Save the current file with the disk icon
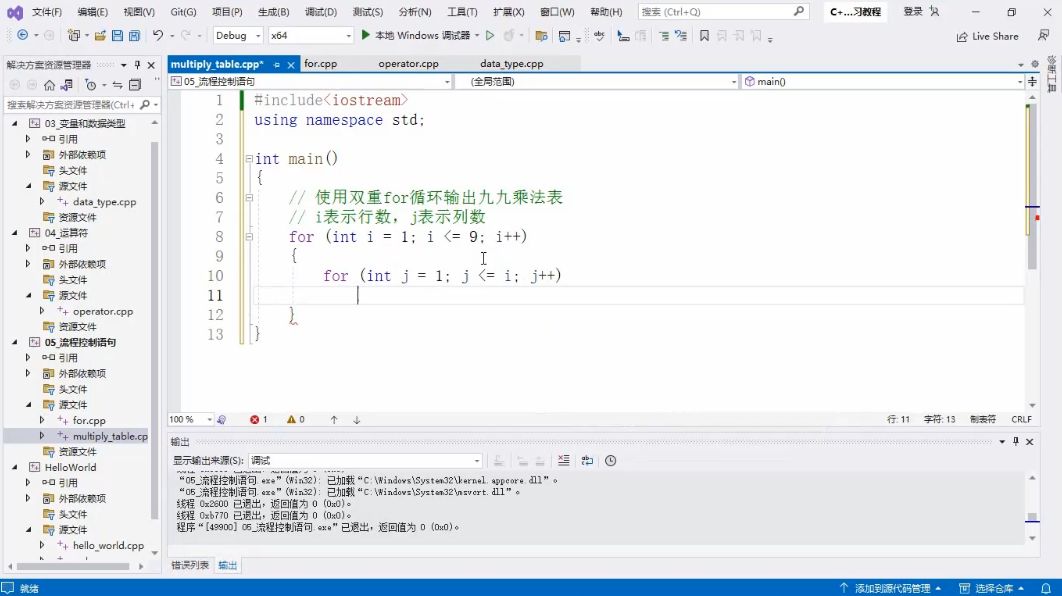This screenshot has height=596, width=1062. click(x=117, y=35)
